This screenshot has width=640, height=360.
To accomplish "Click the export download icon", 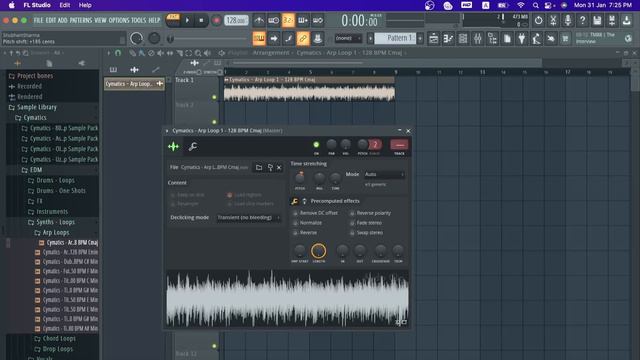I will (x=627, y=20).
